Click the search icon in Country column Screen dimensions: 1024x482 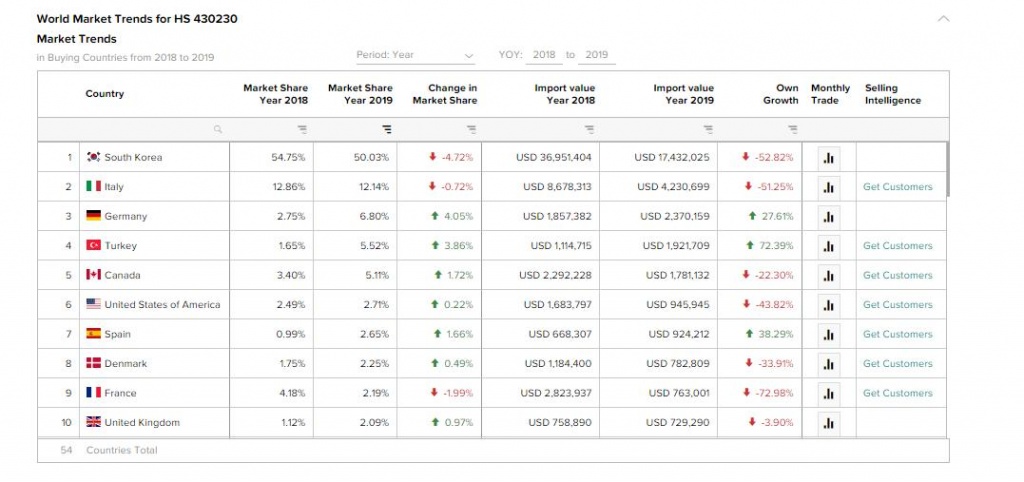point(217,129)
